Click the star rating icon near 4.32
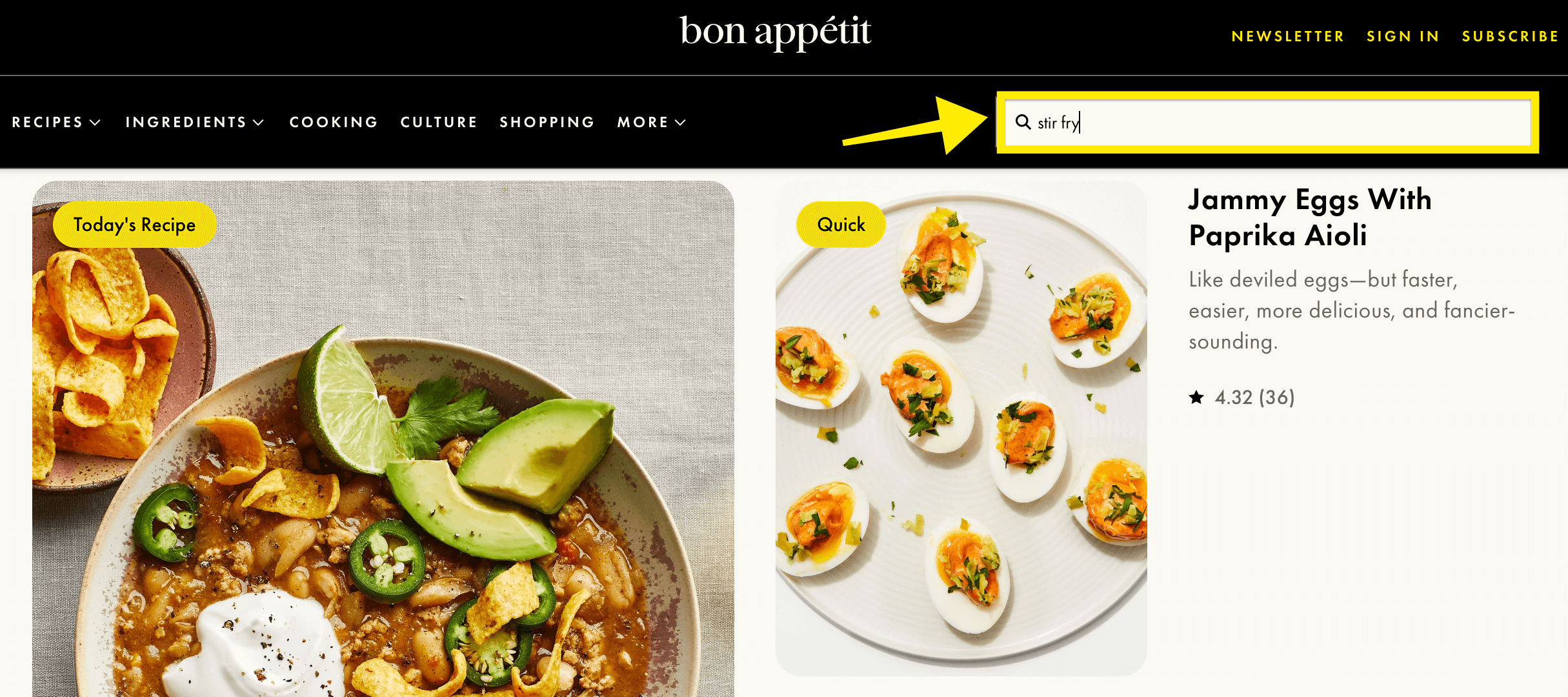Screen dimensions: 1568x697 (1196, 397)
